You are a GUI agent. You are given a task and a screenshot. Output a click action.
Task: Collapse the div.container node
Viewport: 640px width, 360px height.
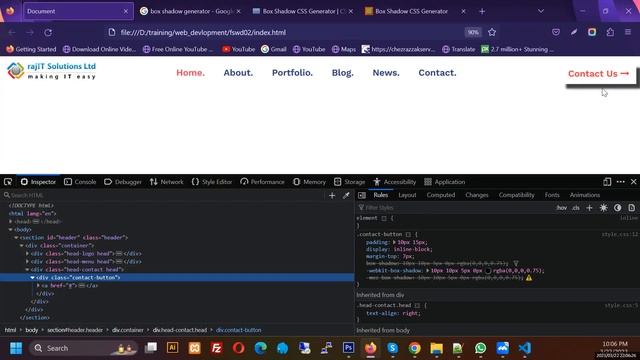(22, 246)
